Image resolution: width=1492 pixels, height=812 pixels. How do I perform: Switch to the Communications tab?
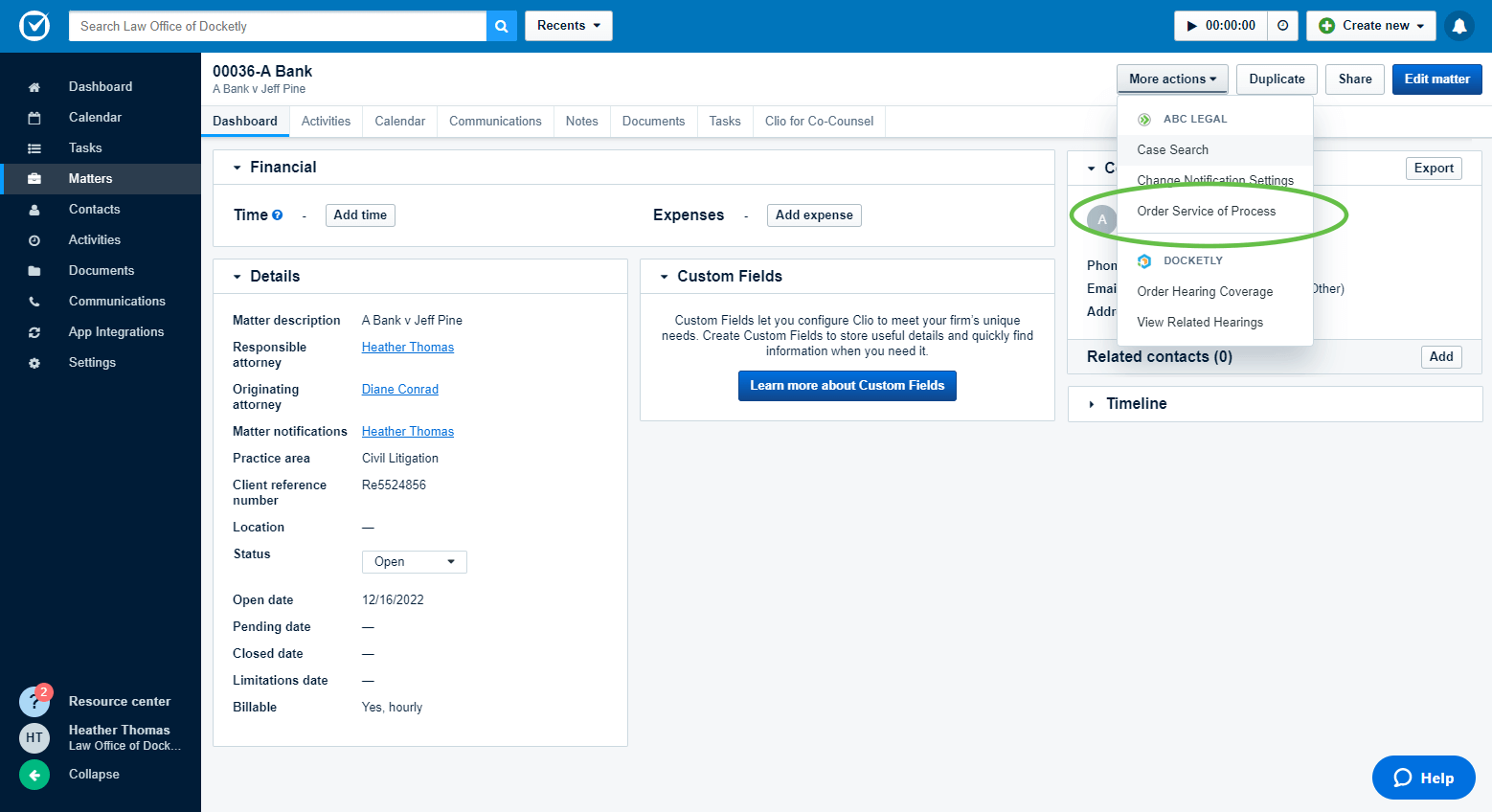495,122
